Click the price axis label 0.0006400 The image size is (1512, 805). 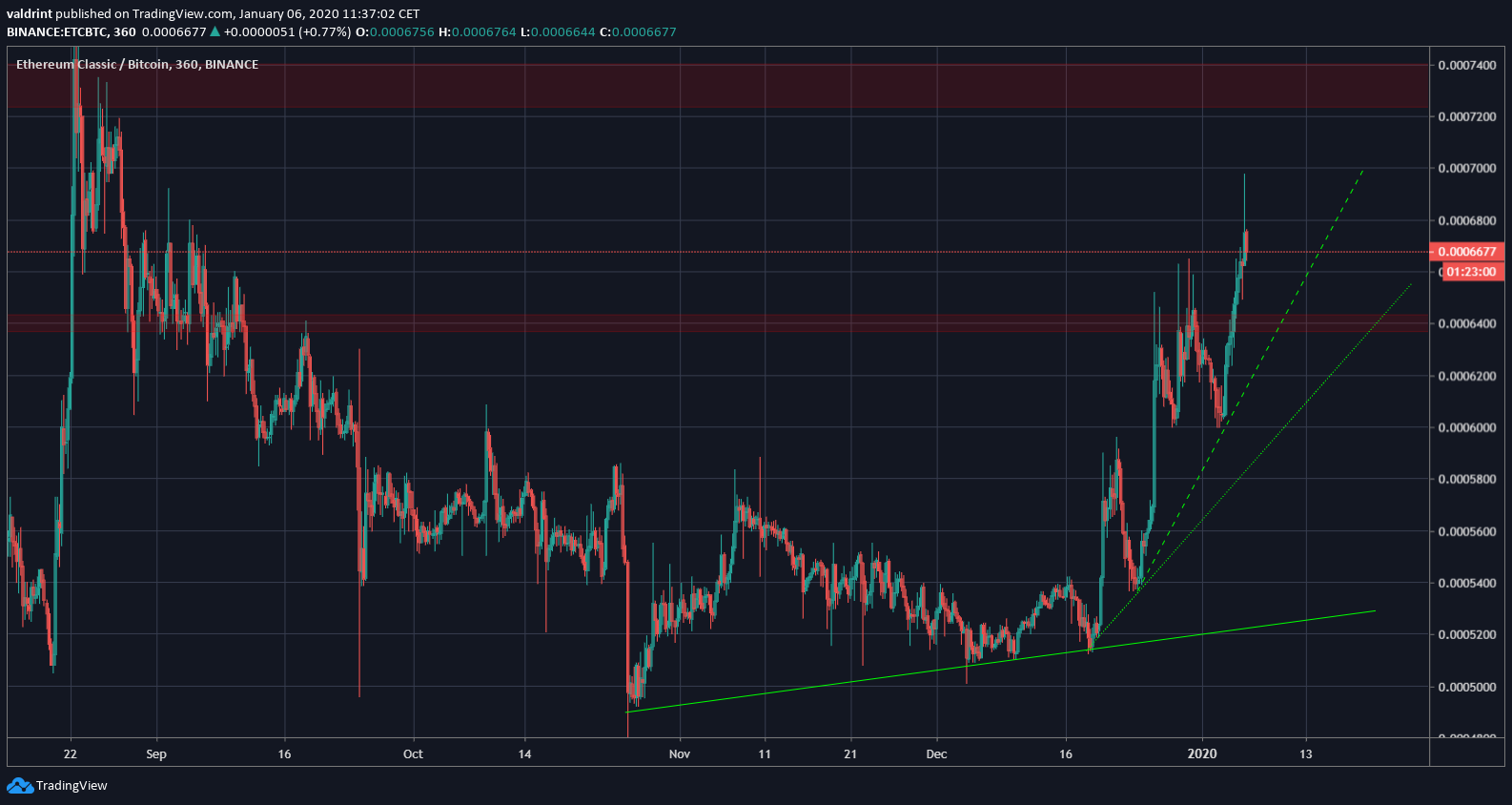[x=1467, y=323]
